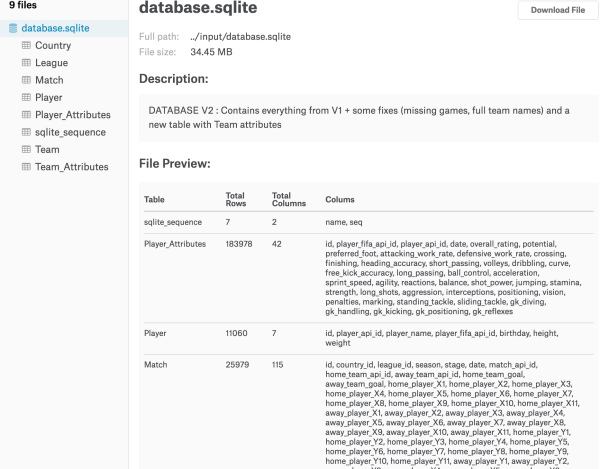Click the Table column header
Viewport: 600px width, 469px height.
pyautogui.click(x=155, y=199)
